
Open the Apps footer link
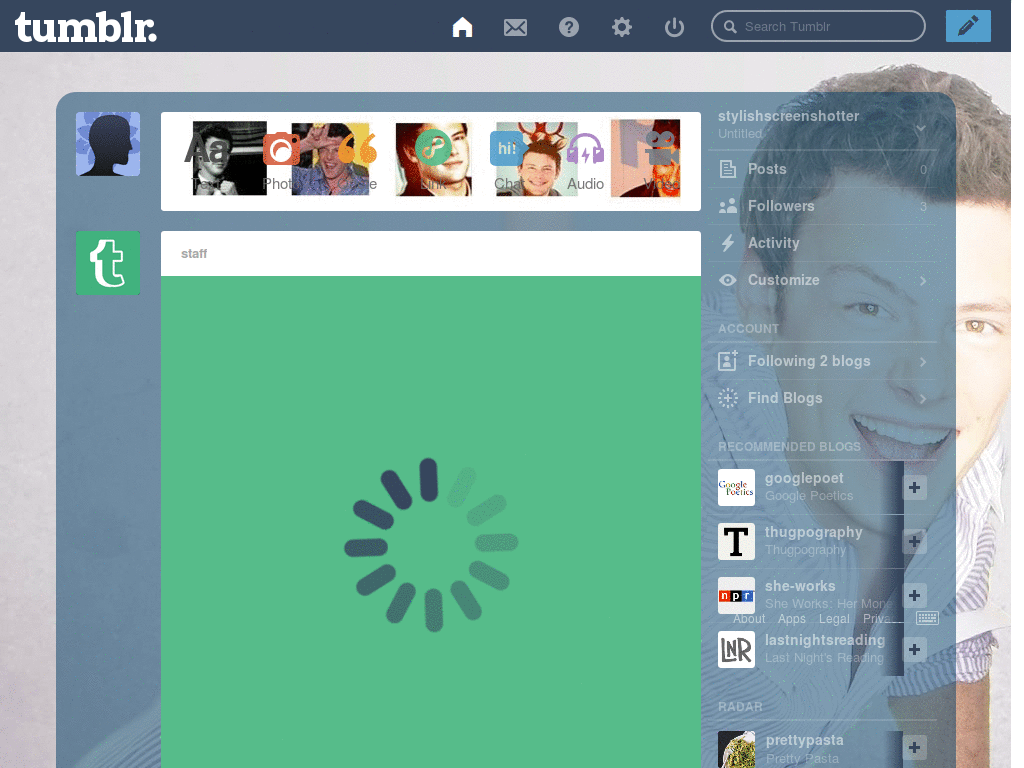[x=792, y=619]
